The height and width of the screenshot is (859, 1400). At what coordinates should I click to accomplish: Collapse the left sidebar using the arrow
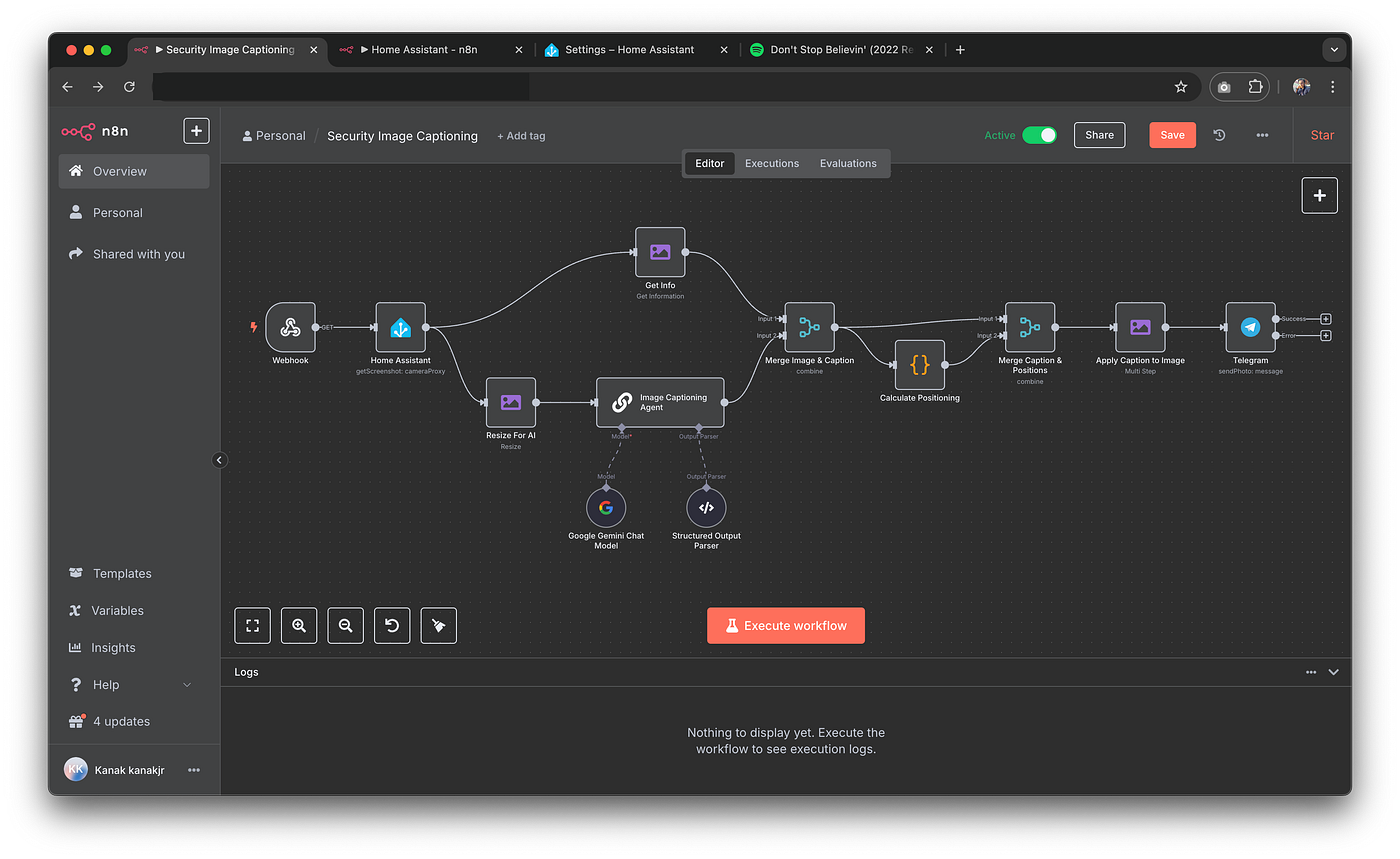click(x=219, y=459)
